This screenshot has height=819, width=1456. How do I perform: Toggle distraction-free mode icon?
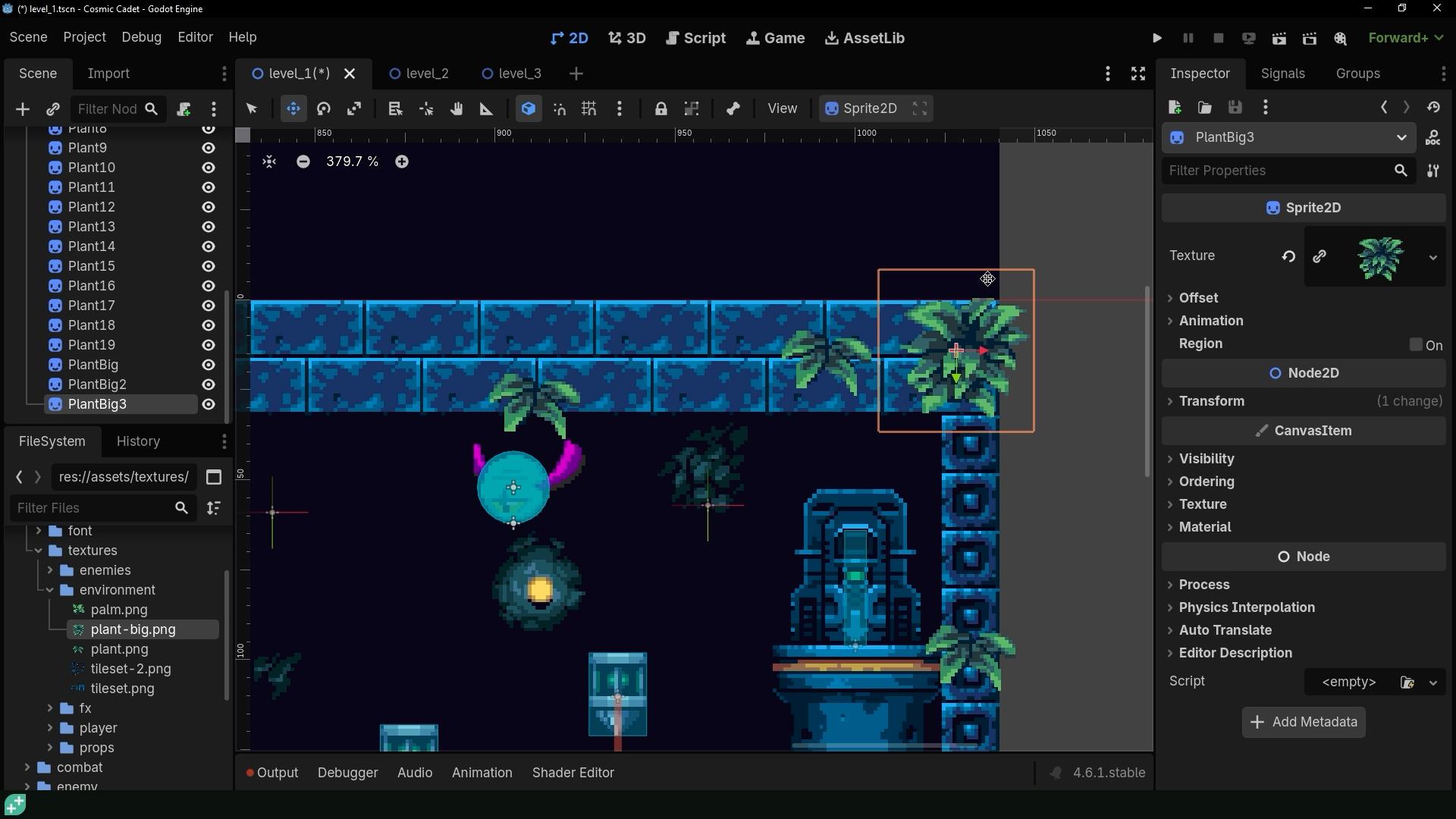pyautogui.click(x=1138, y=74)
